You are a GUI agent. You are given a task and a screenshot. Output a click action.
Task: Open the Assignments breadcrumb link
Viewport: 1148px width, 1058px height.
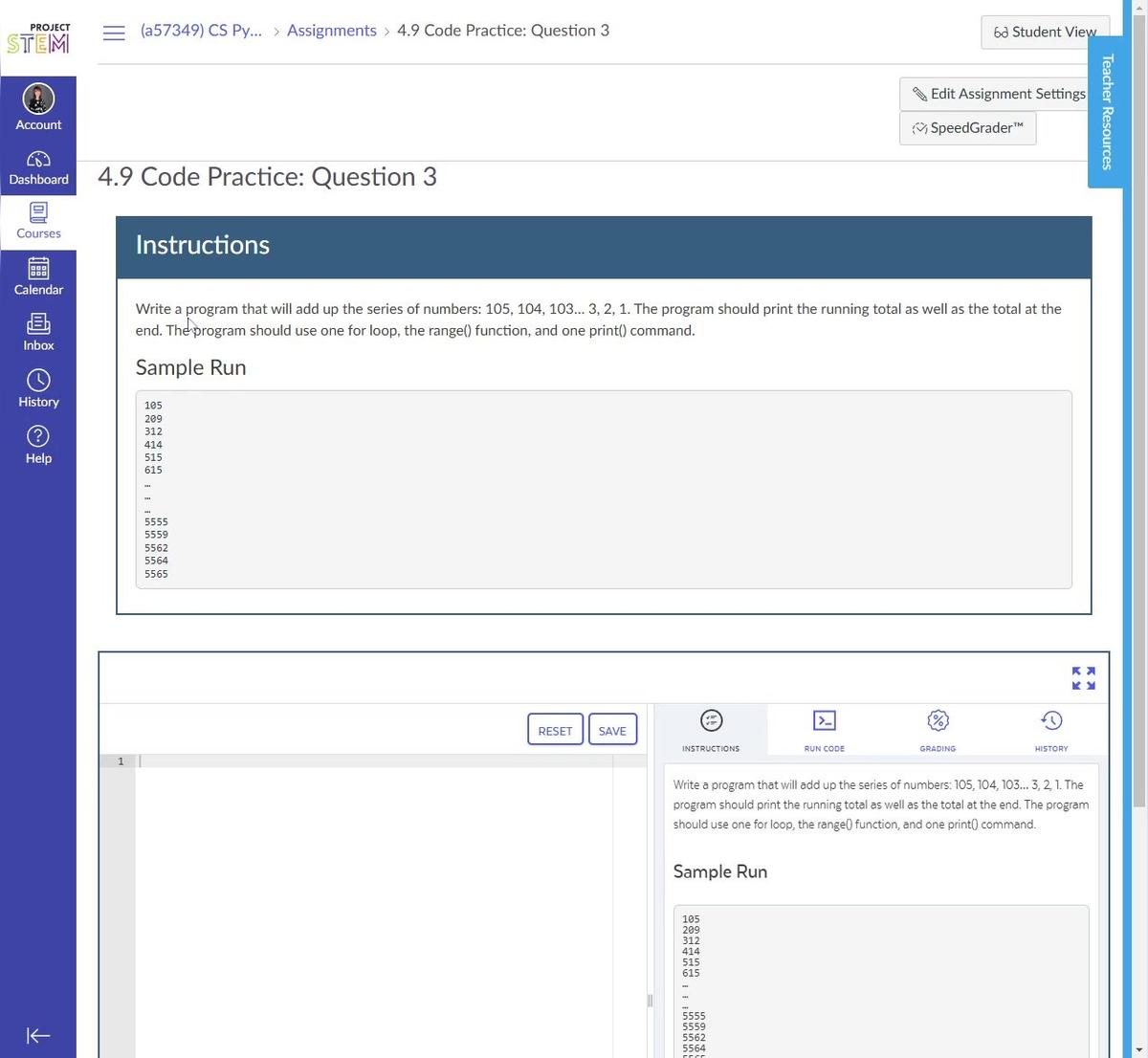coord(331,30)
